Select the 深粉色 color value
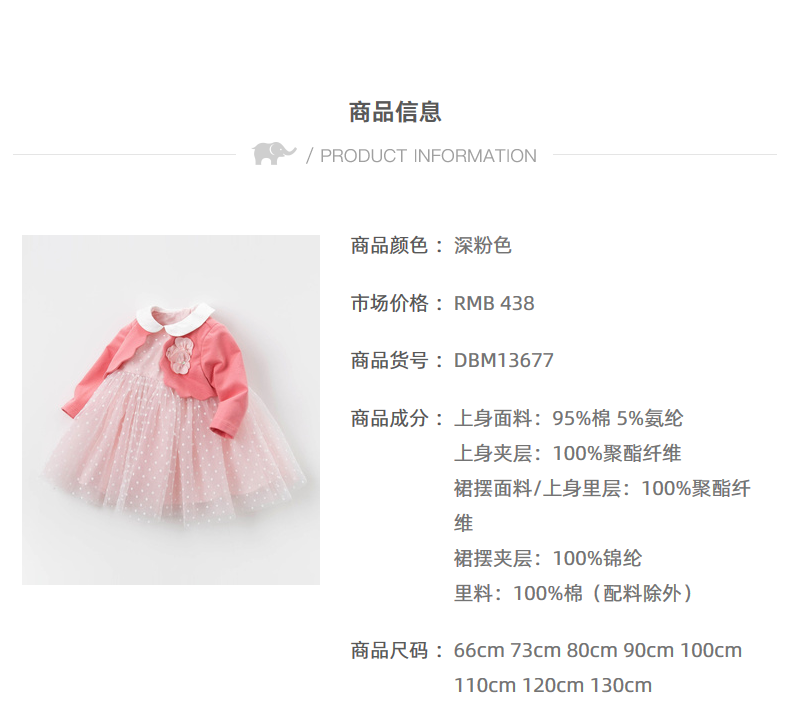 483,246
